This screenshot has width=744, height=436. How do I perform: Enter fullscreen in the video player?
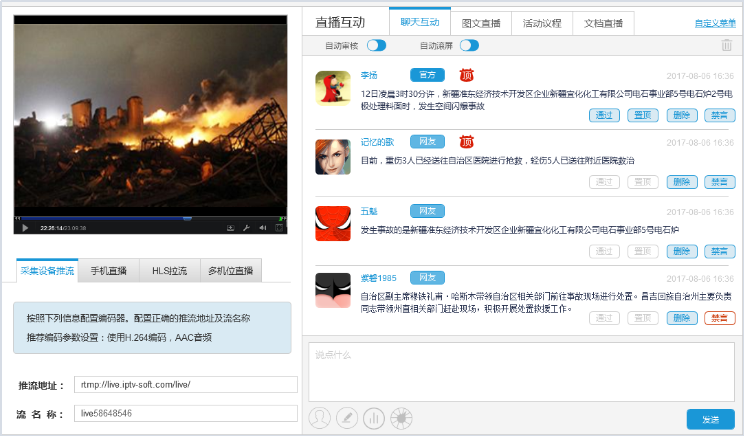(280, 228)
